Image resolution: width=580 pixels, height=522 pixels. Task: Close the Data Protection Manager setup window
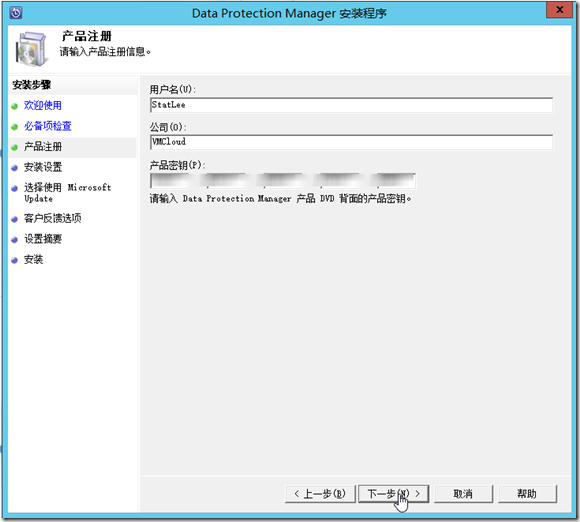pos(559,10)
